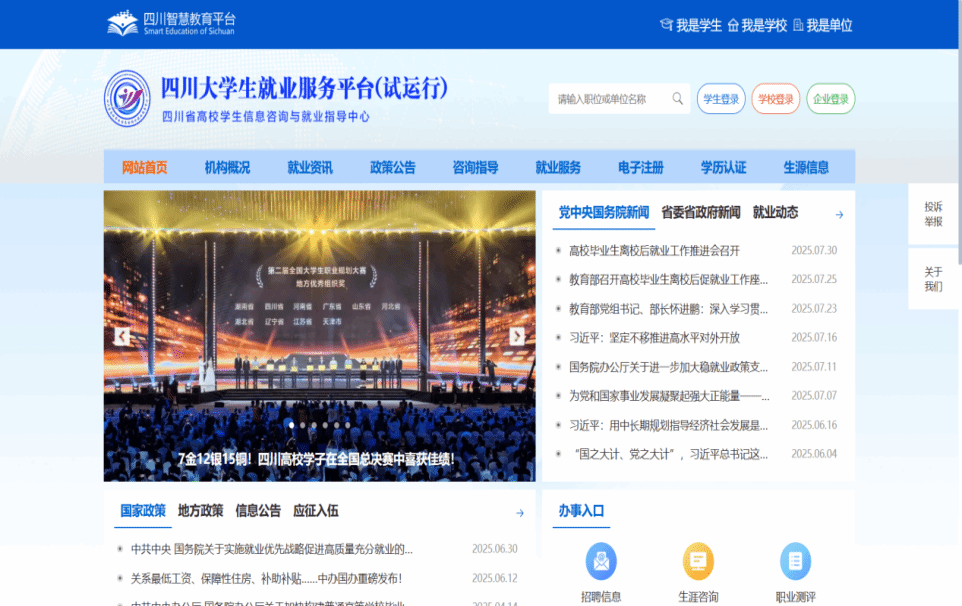
Task: Click the 企业登录 button
Action: [x=831, y=99]
